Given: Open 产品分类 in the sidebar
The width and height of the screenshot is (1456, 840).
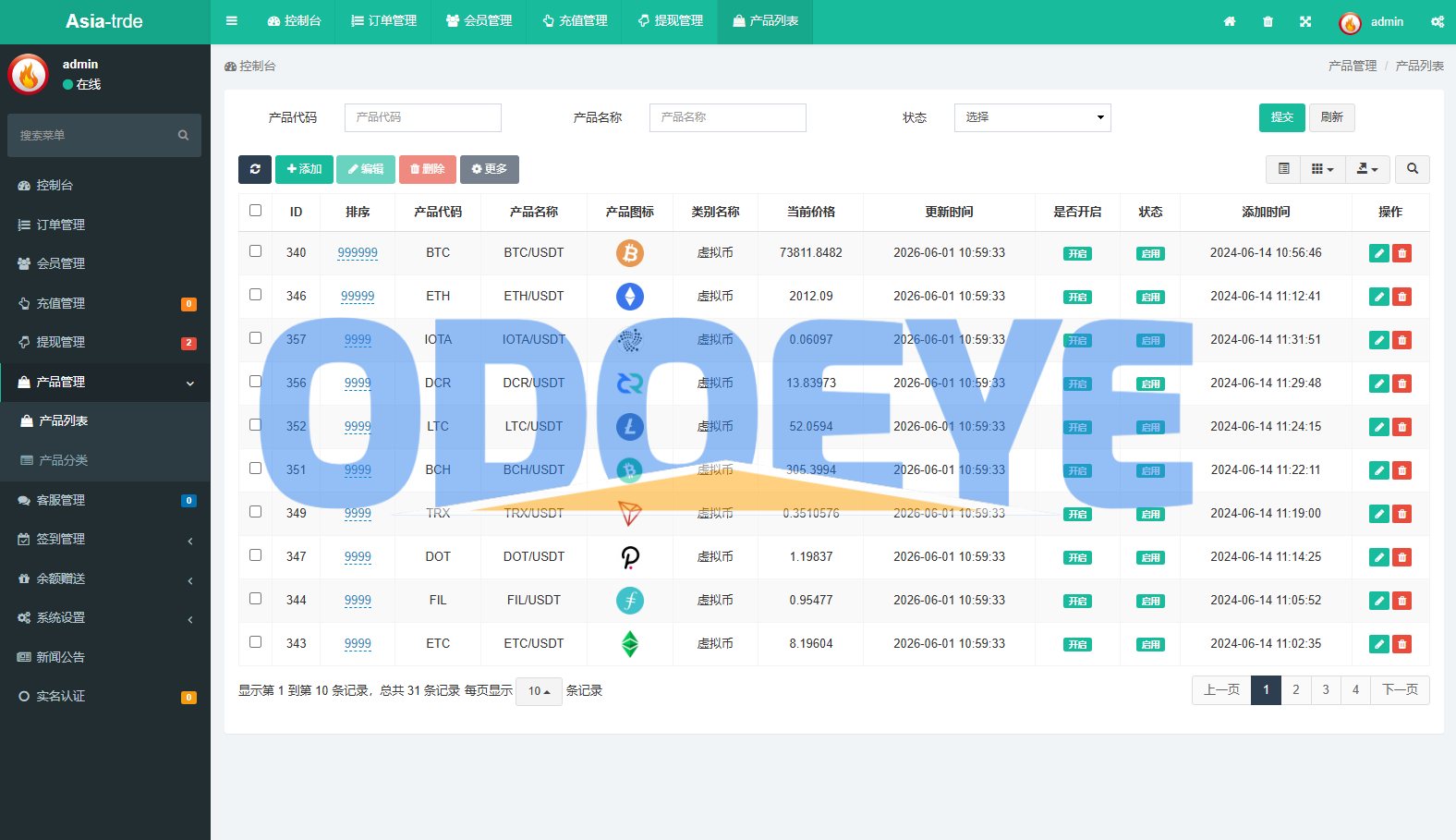Looking at the screenshot, I should (x=105, y=460).
